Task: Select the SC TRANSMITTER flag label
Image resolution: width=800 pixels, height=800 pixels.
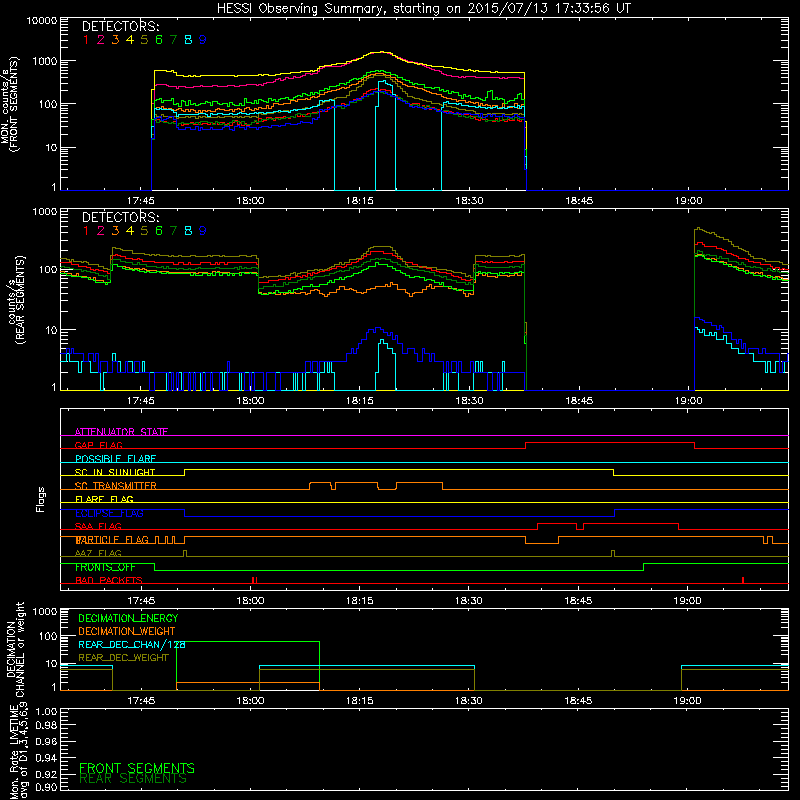Action: 115,486
